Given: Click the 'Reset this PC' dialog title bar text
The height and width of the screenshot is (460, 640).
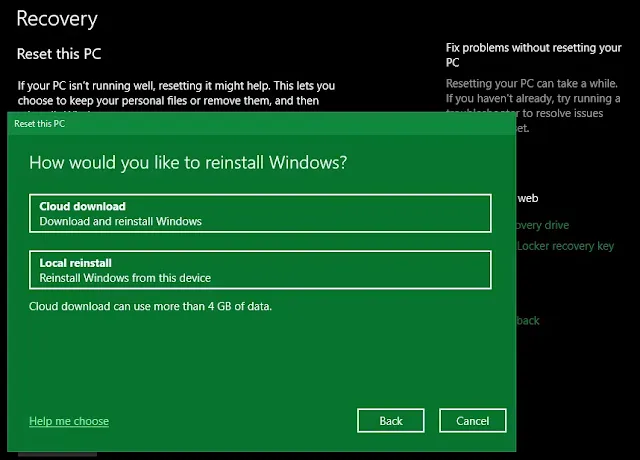Looking at the screenshot, I should coord(40,124).
